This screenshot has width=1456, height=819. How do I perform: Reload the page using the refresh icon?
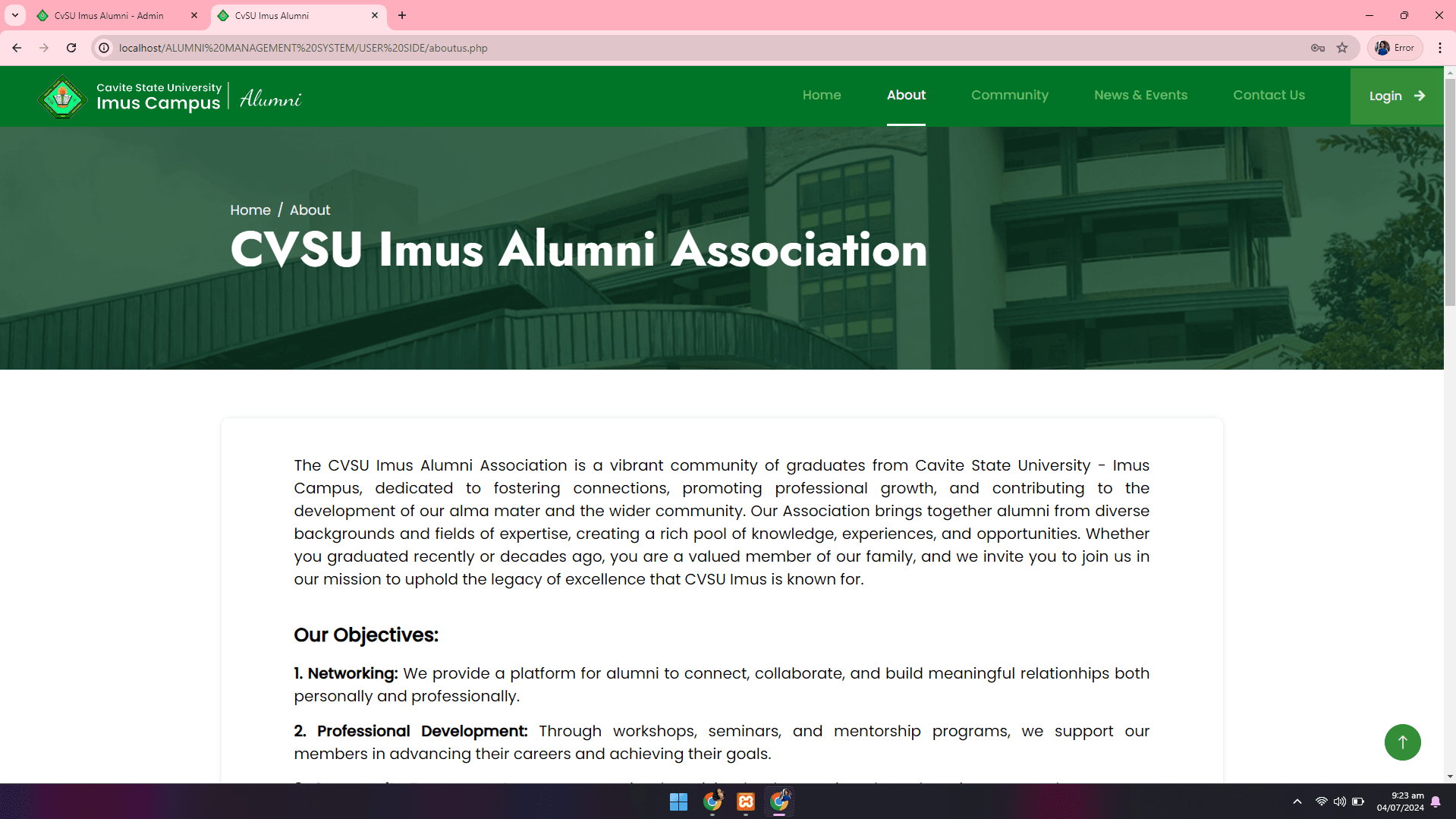coord(71,48)
